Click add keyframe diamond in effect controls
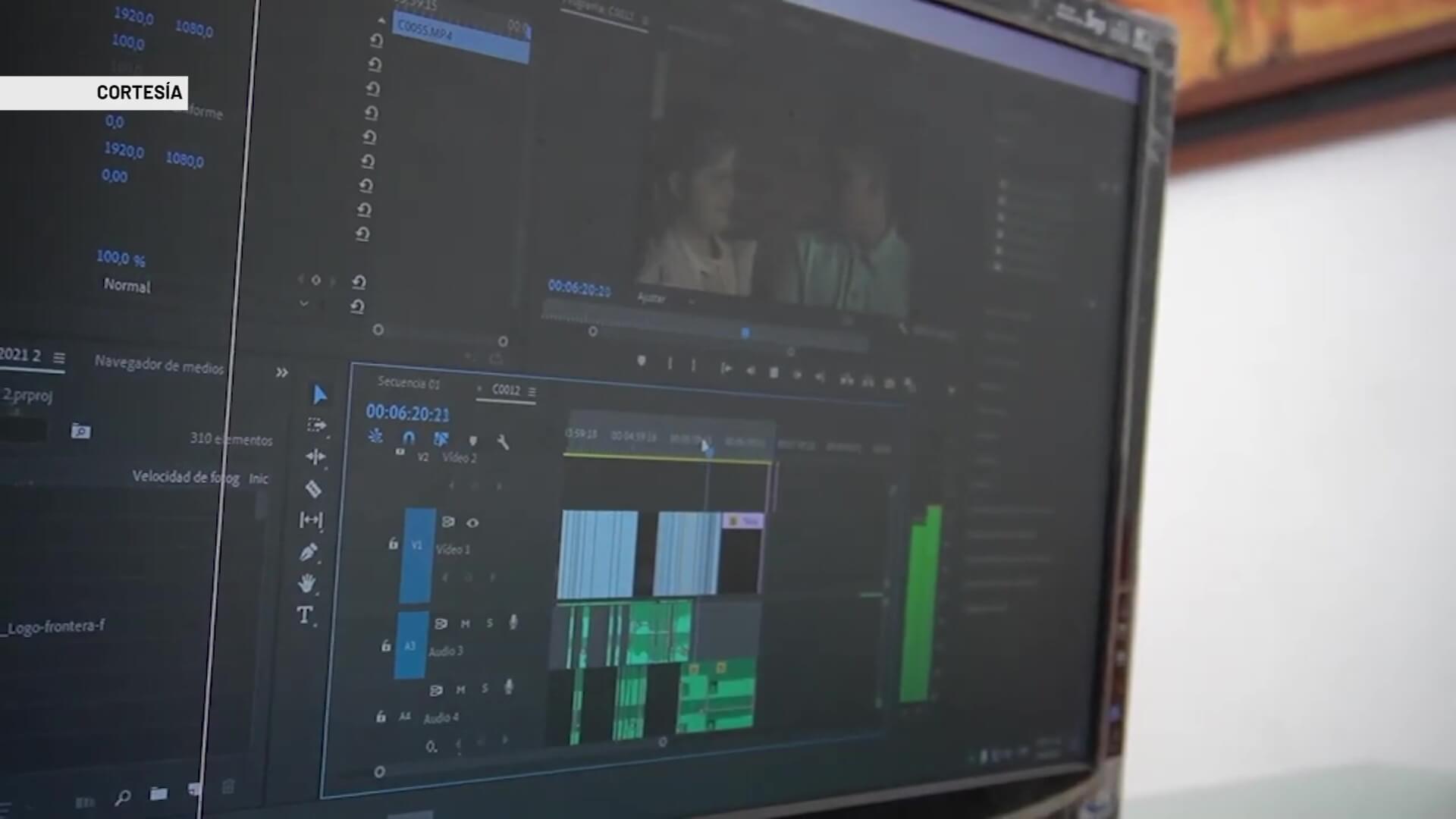The height and width of the screenshot is (819, 1456). [x=315, y=280]
